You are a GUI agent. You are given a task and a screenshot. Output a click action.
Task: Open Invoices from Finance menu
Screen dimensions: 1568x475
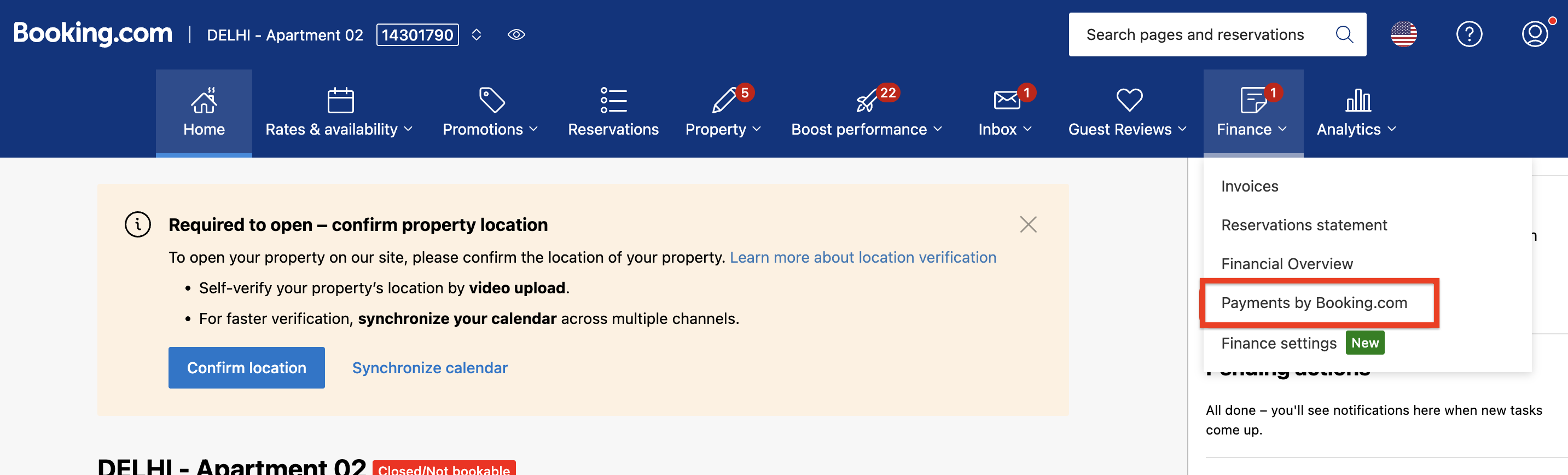[1249, 187]
